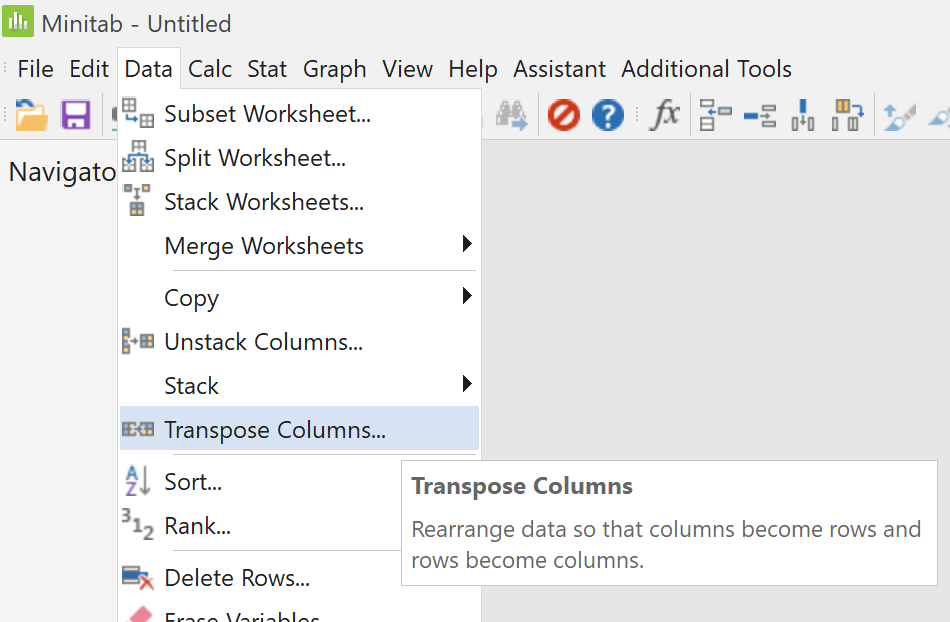
Task: Click the Open folder toolbar icon
Action: click(32, 115)
